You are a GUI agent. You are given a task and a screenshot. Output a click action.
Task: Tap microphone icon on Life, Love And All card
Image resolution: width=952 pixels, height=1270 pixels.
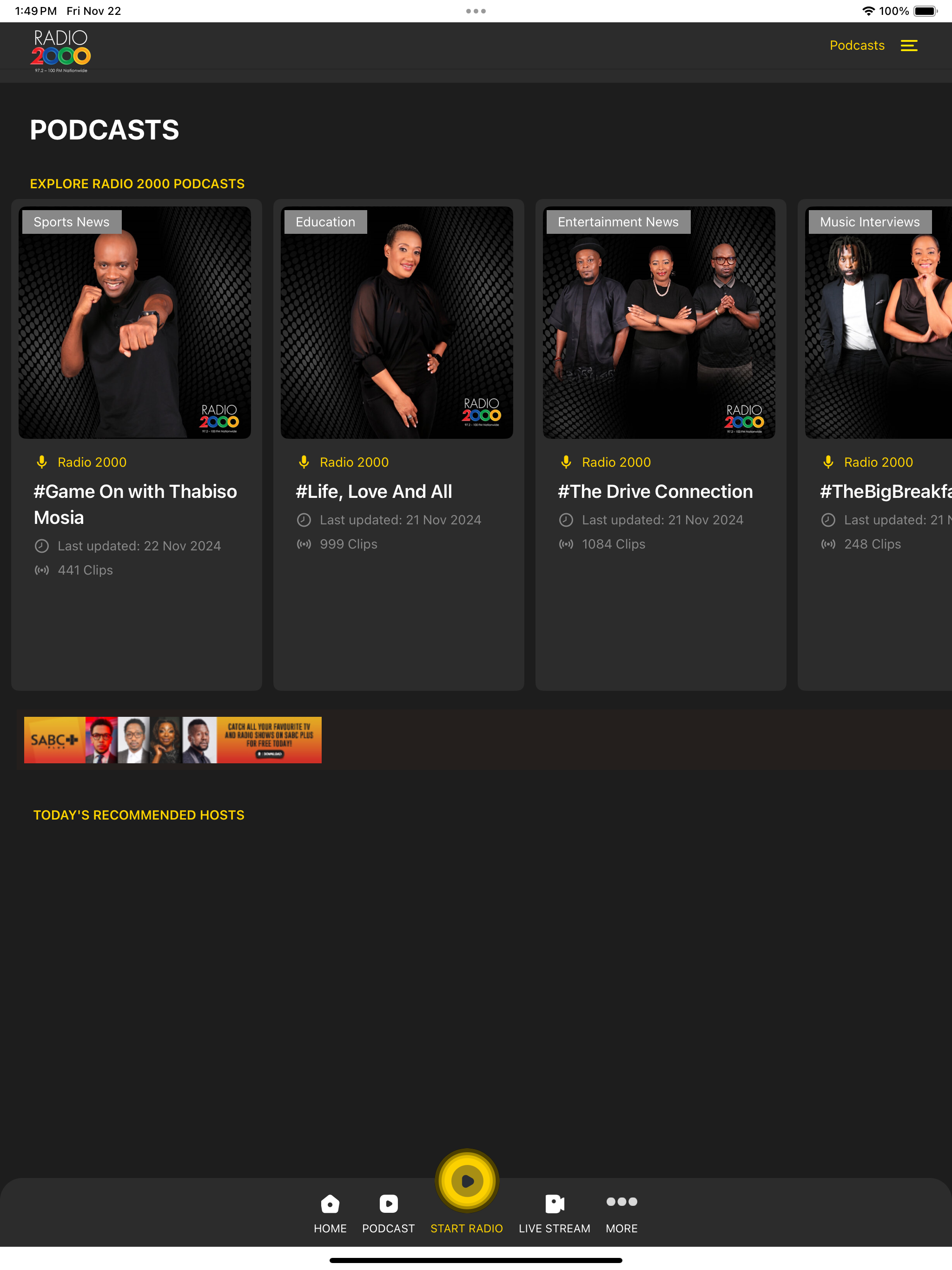click(x=304, y=462)
